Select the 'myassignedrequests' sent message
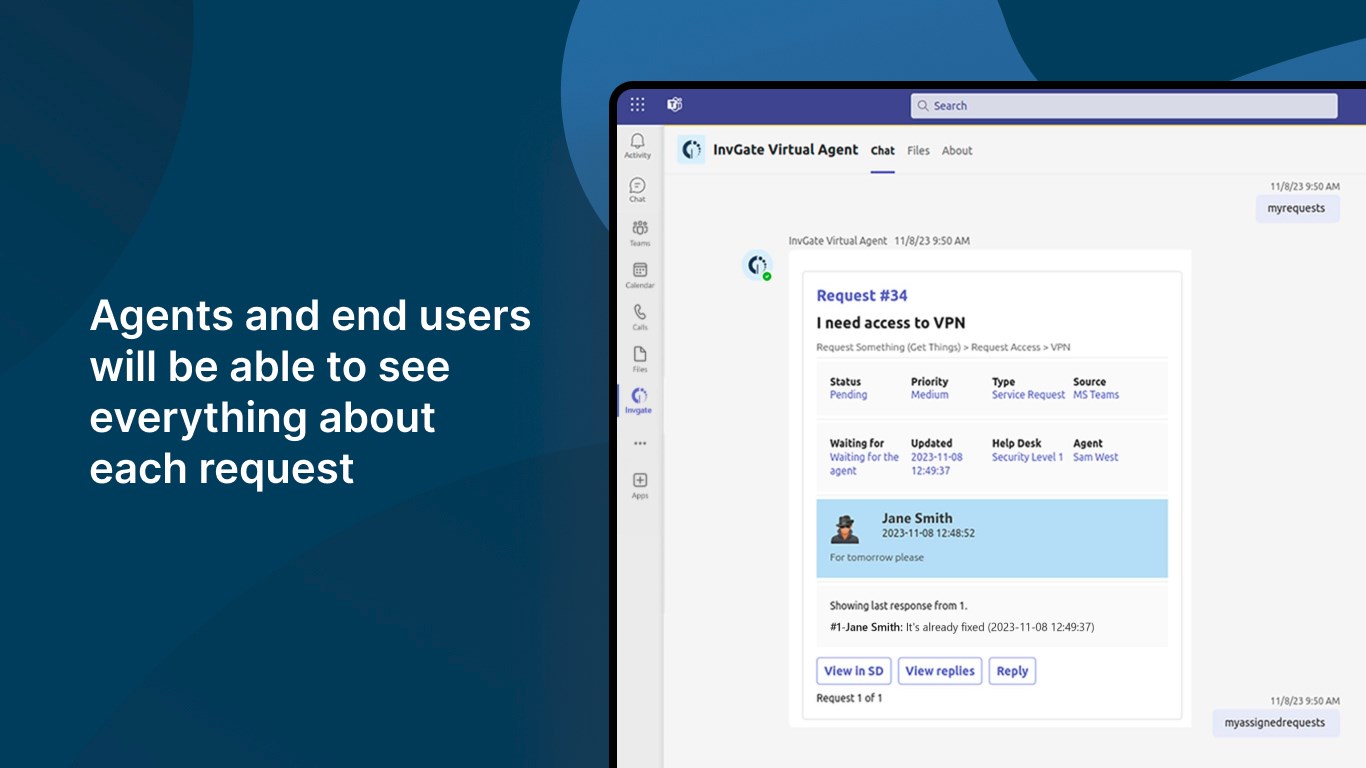The height and width of the screenshot is (768, 1366). [1276, 723]
